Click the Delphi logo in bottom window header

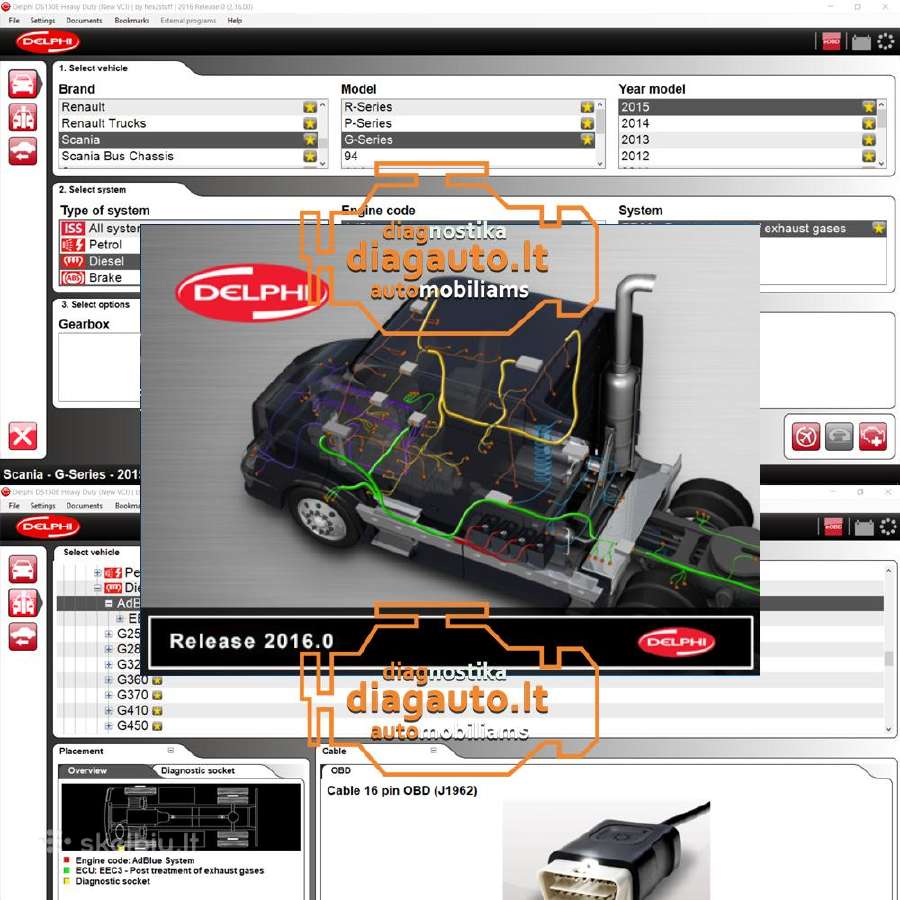[x=48, y=526]
